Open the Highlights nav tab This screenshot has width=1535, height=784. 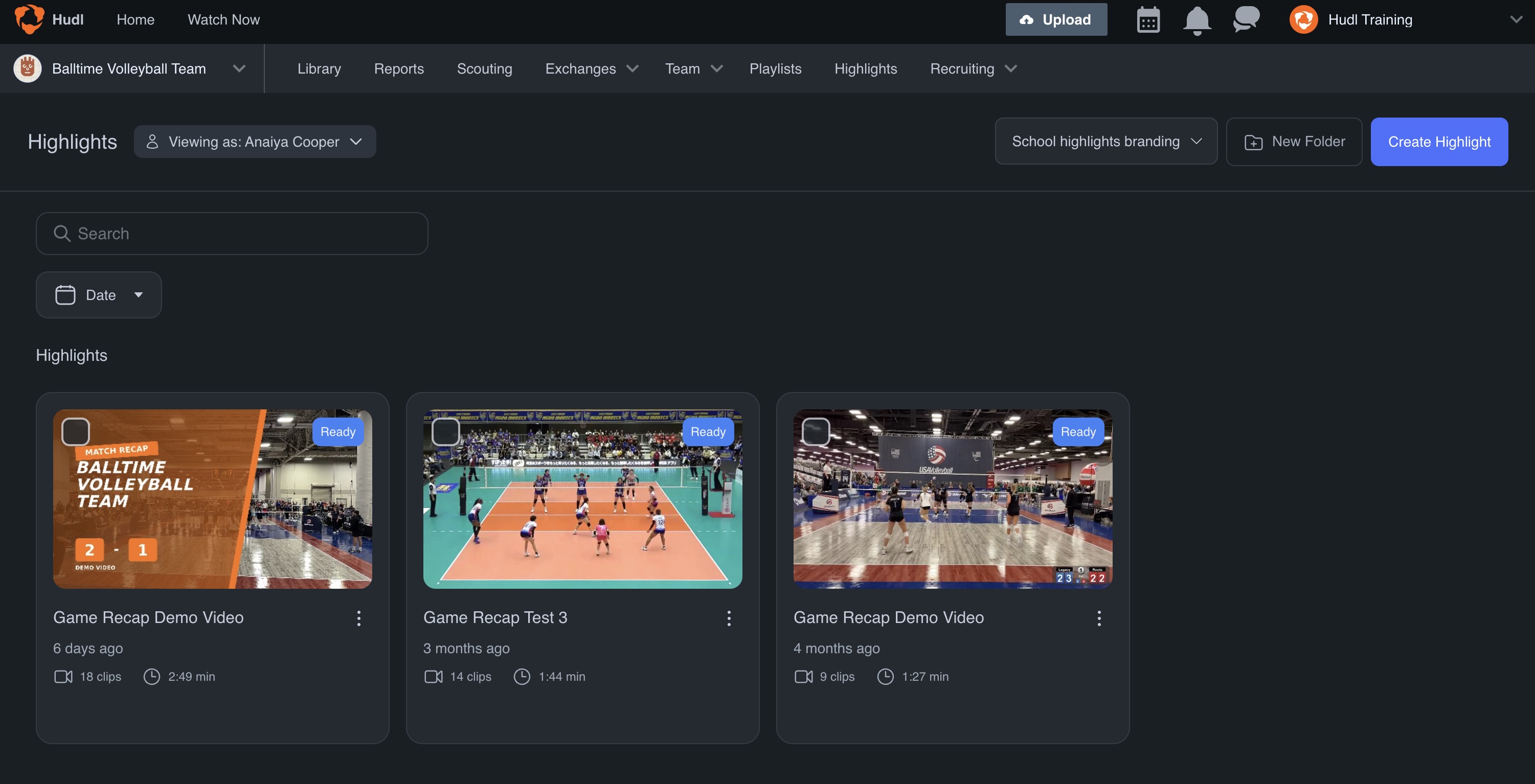pos(865,68)
